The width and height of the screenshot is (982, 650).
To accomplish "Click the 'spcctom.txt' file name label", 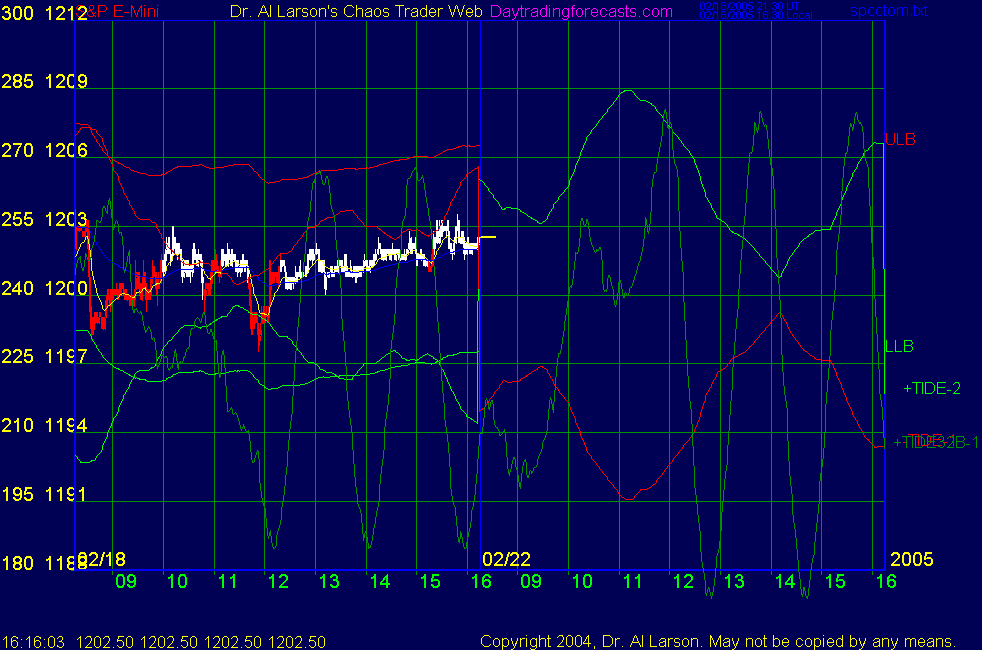I will coord(889,11).
